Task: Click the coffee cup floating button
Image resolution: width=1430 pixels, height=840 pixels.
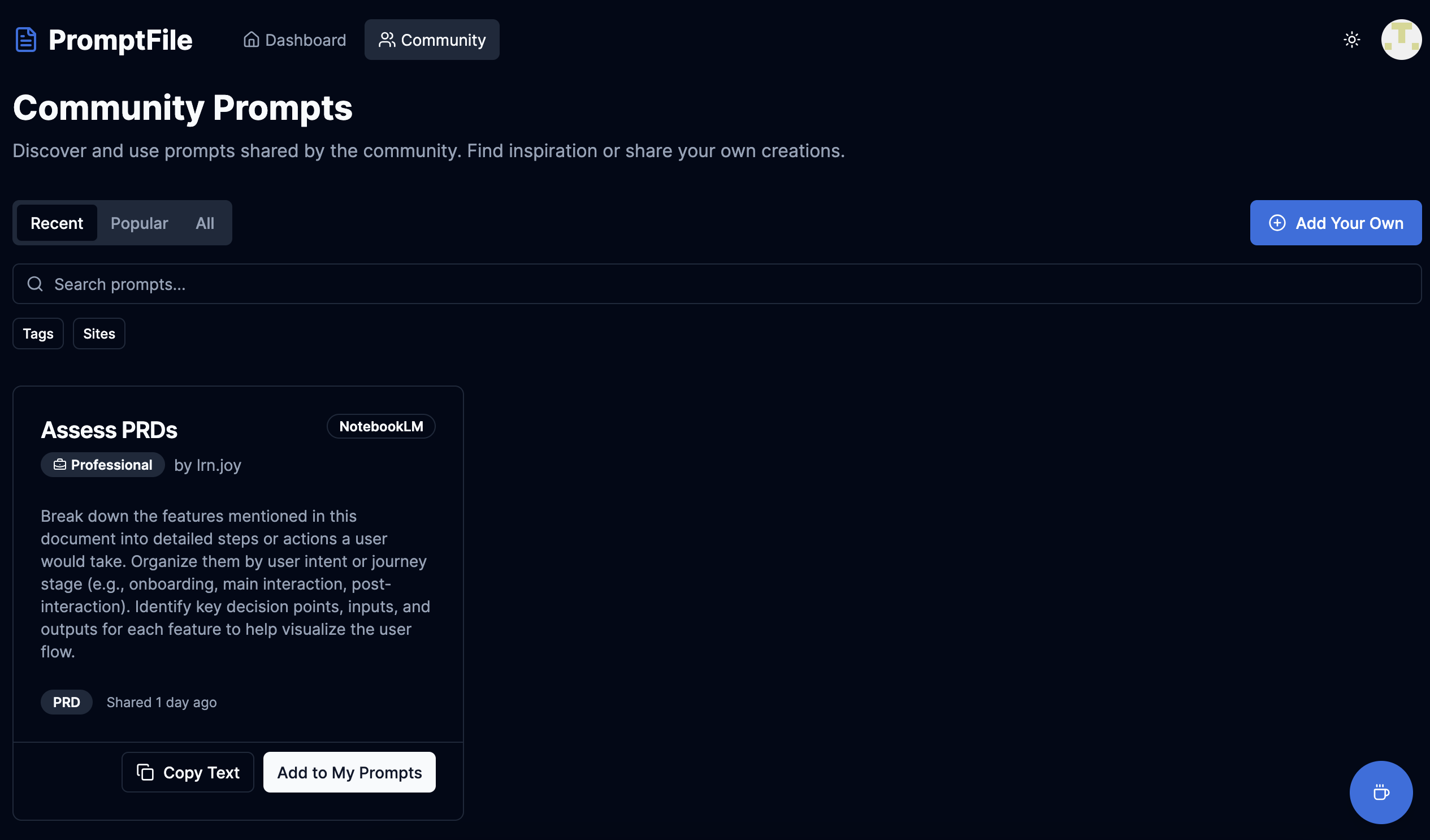Action: [x=1381, y=792]
